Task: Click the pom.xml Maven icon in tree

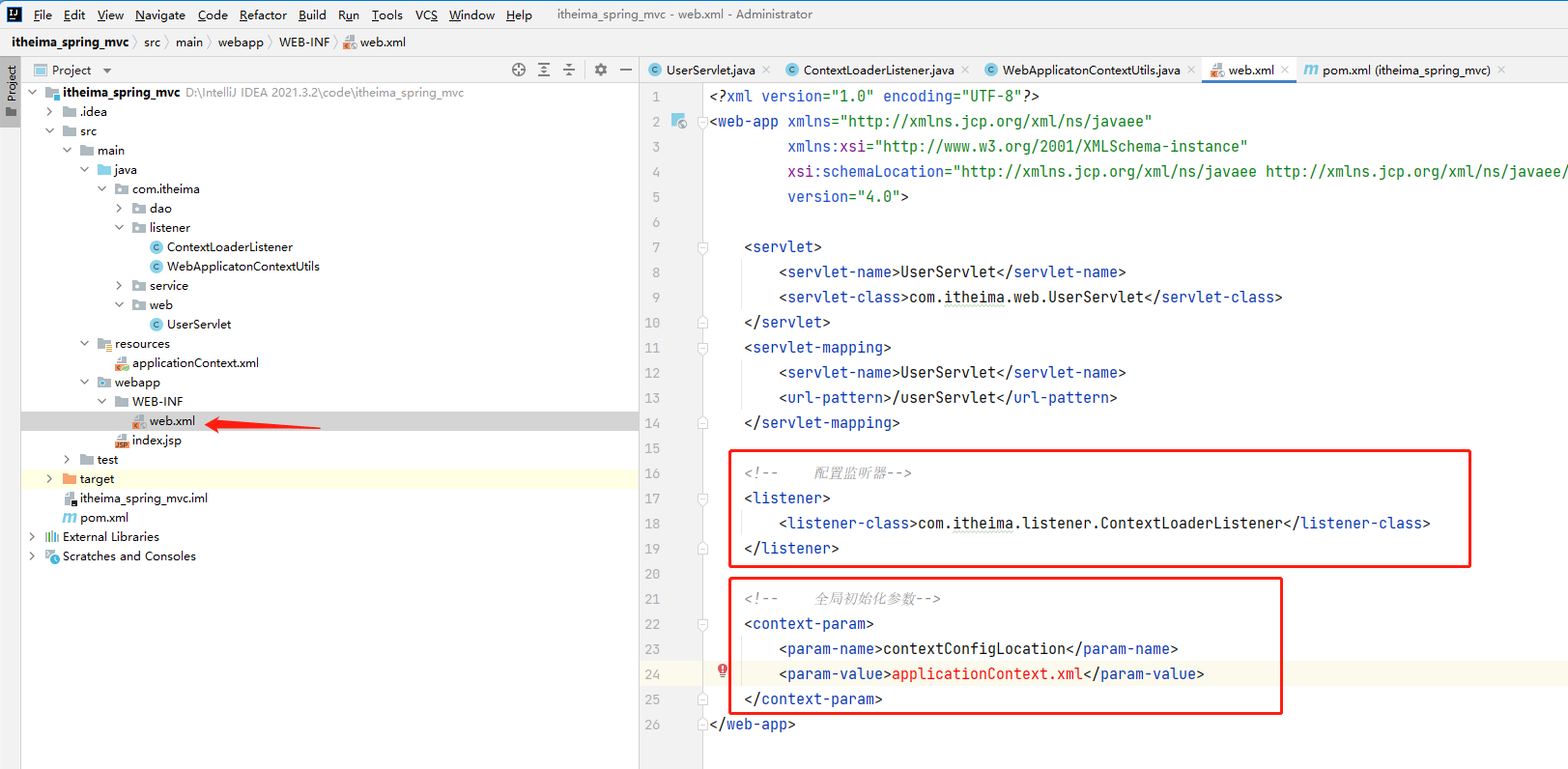Action: click(70, 518)
